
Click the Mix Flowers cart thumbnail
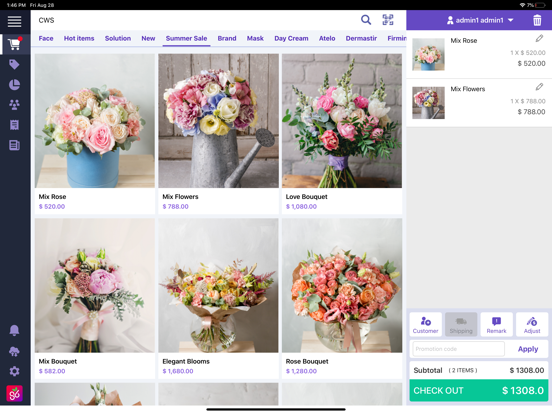(x=428, y=103)
